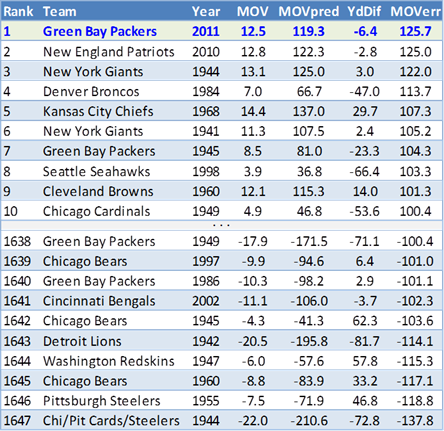The image size is (444, 431).
Task: Click the highlighted 2011 Green Bay Packers team name
Action: click(100, 31)
